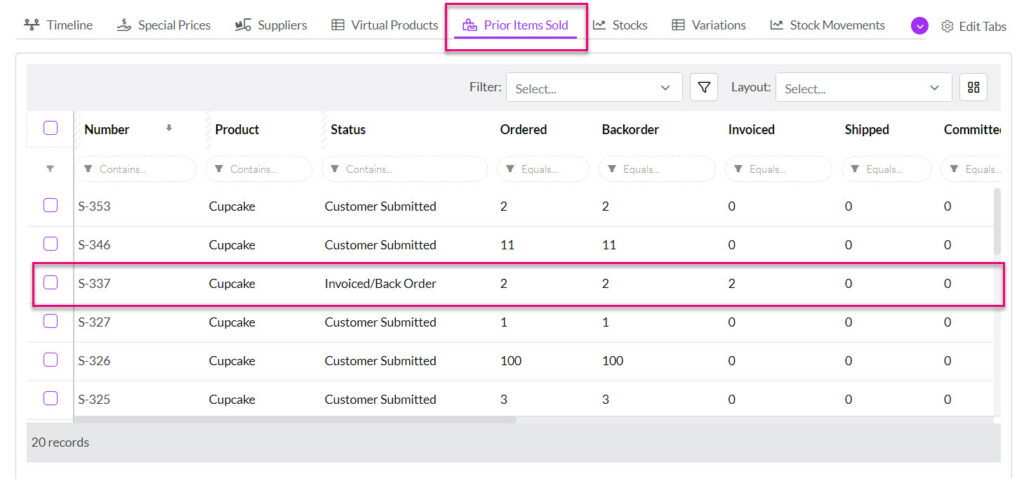This screenshot has width=1024, height=479.
Task: Tick the checkbox for S-326
Action: (x=50, y=359)
